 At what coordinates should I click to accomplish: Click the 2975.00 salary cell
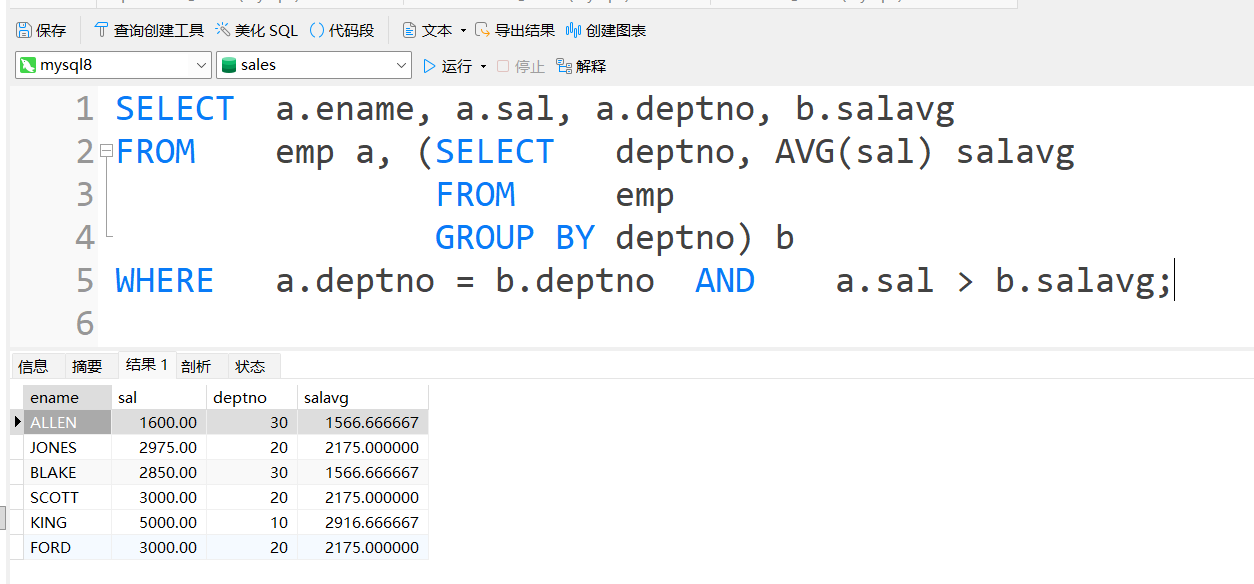coord(158,447)
